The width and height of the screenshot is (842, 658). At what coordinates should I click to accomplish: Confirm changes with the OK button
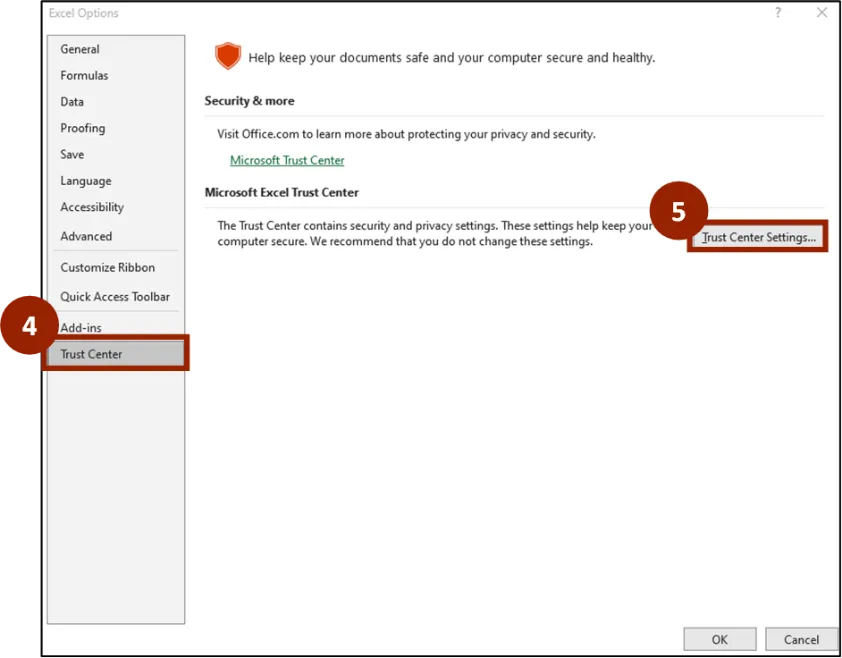[x=719, y=639]
